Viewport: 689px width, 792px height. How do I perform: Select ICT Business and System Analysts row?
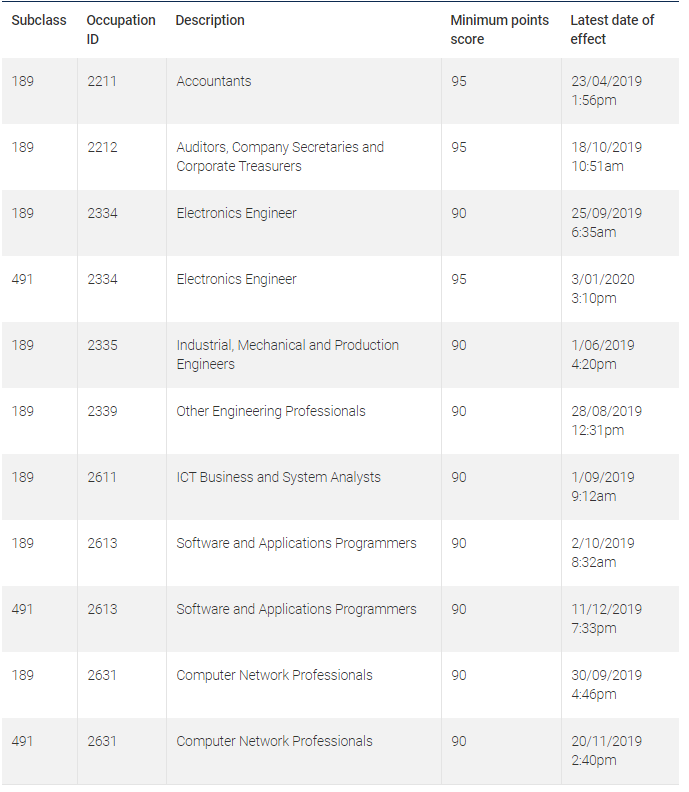coord(278,477)
